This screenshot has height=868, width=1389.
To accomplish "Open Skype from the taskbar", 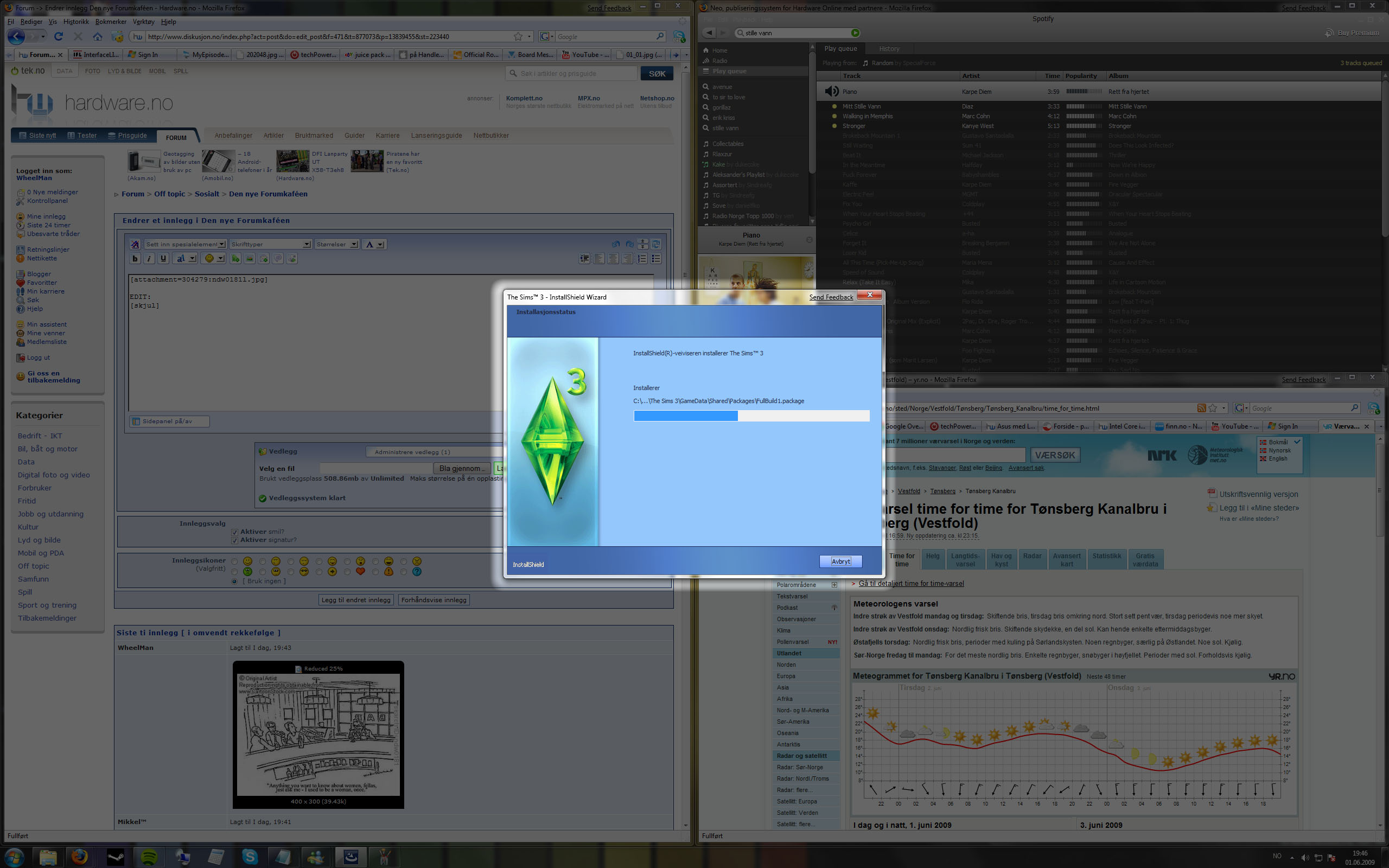I will (250, 857).
